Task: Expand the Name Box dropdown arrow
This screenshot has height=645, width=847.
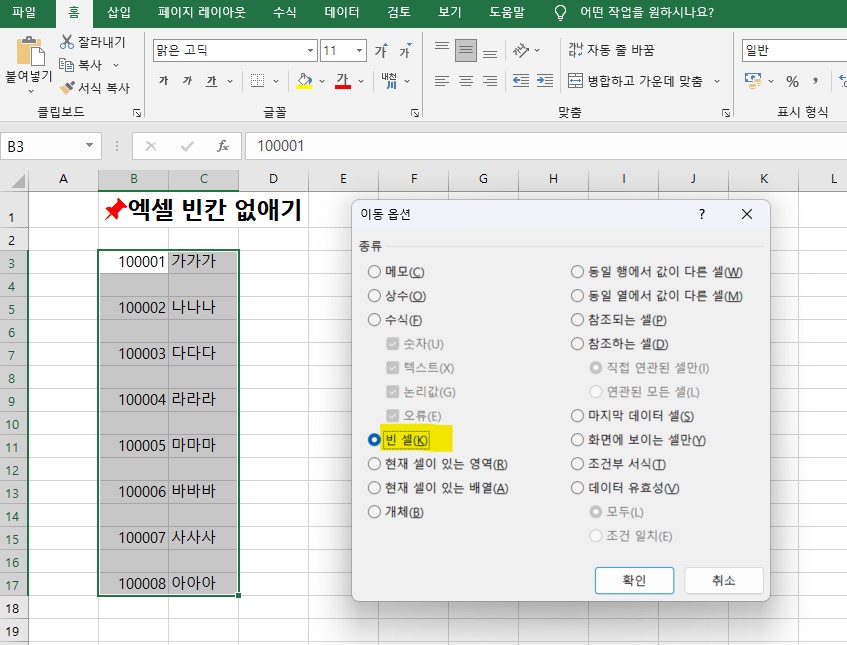Action: 90,145
